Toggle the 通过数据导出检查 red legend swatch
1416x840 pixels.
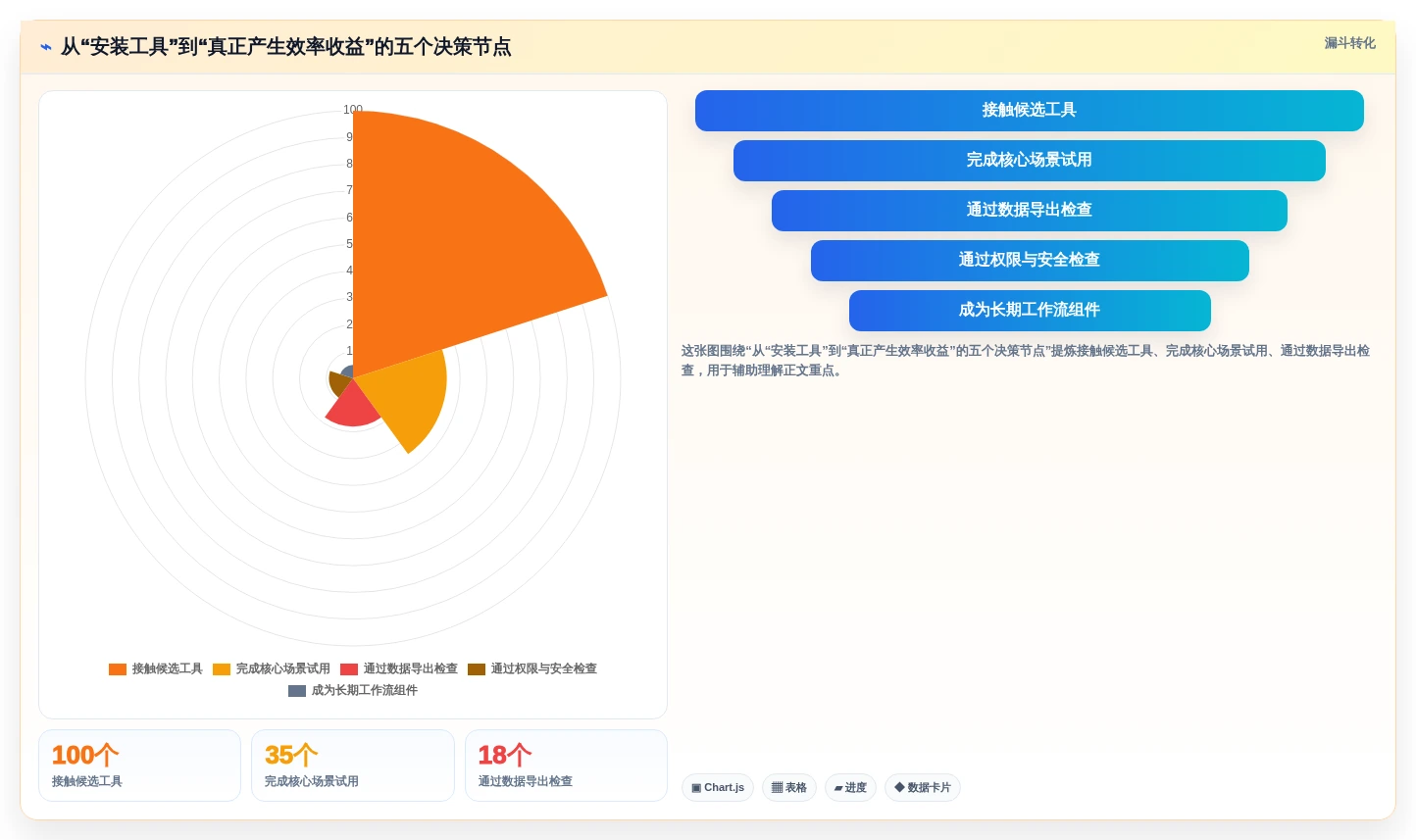[x=349, y=669]
